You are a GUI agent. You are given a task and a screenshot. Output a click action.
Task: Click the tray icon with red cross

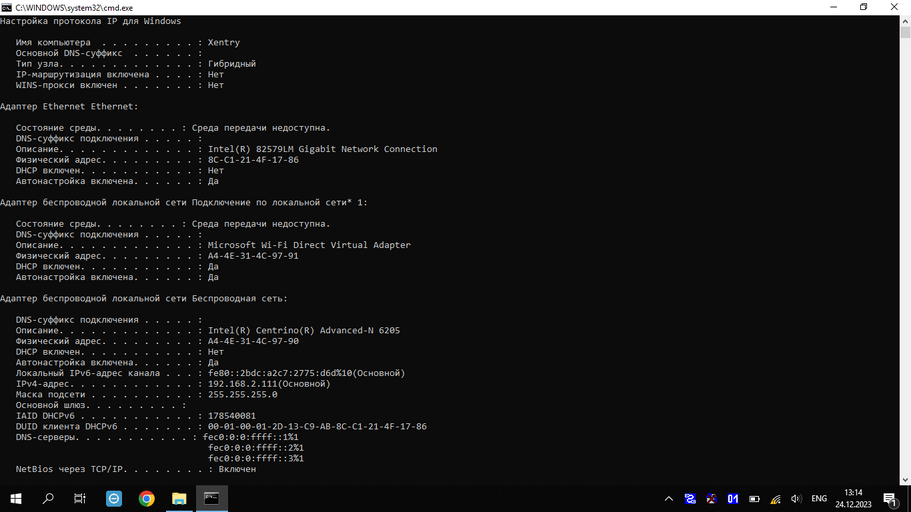pos(711,499)
